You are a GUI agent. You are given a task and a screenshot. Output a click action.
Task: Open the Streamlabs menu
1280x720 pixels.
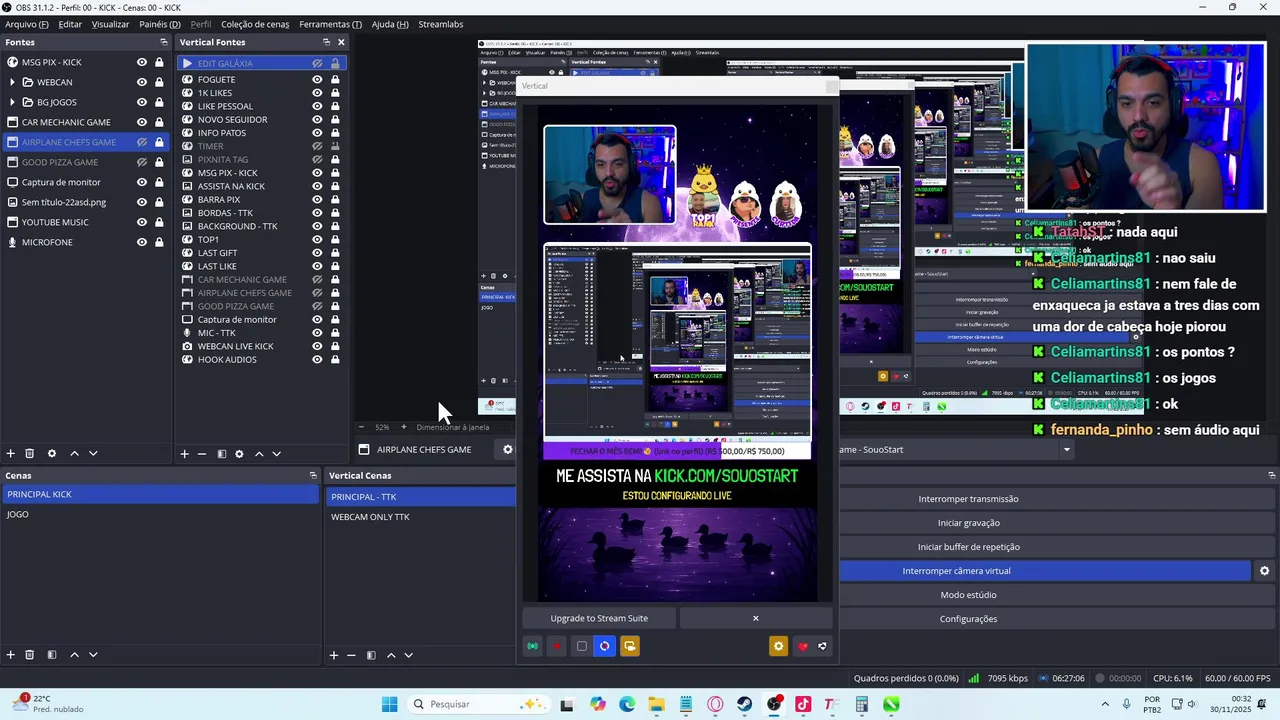click(441, 24)
